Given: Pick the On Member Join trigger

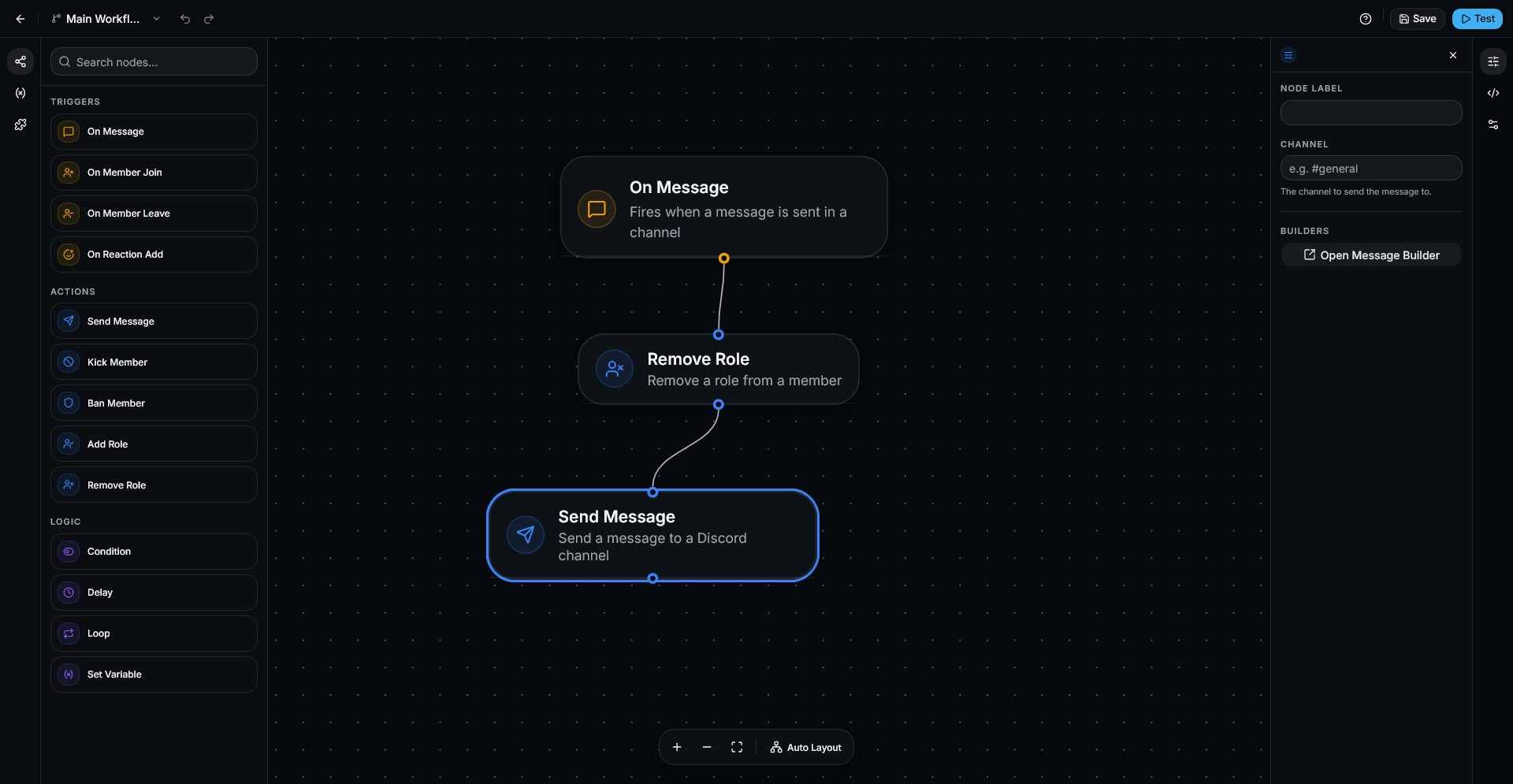Looking at the screenshot, I should [x=154, y=173].
